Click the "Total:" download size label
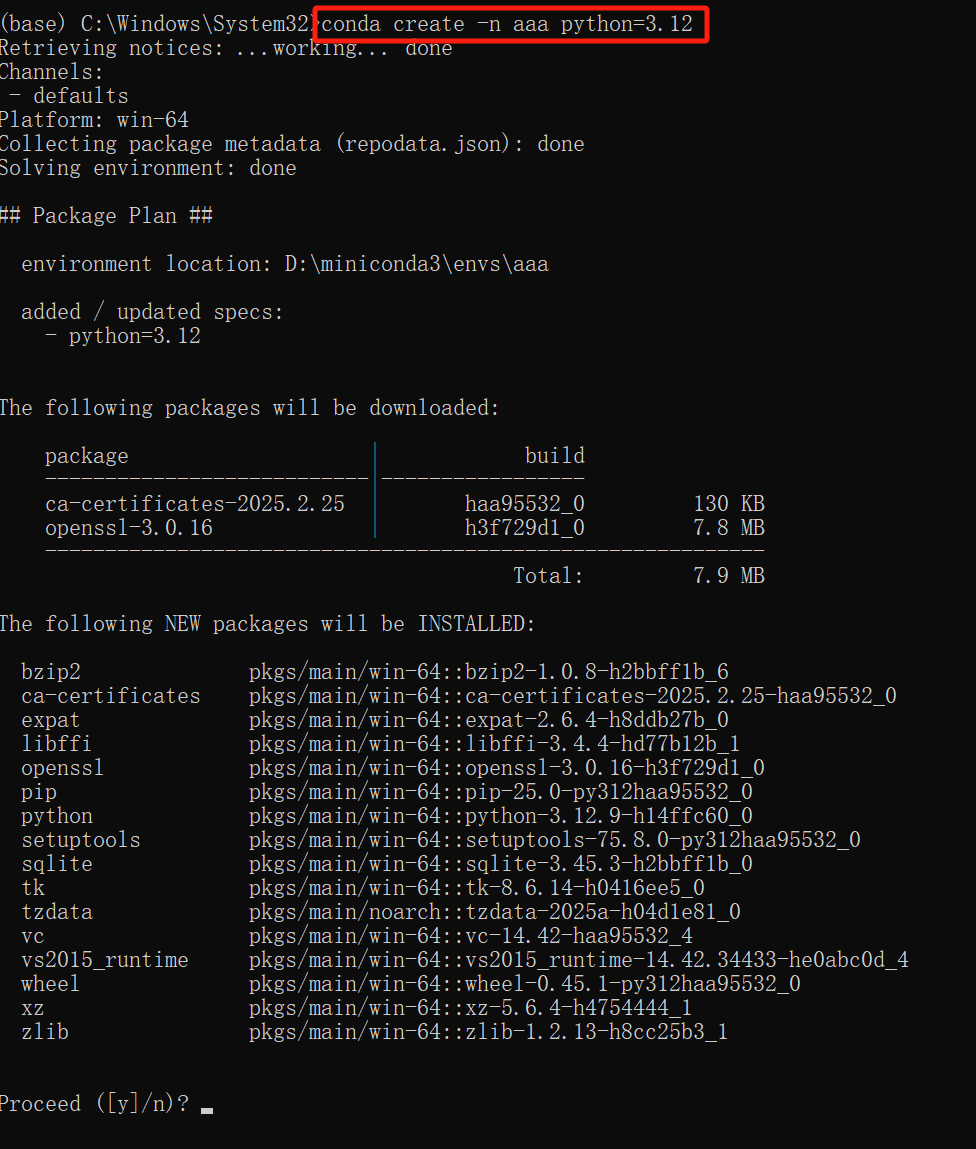This screenshot has width=976, height=1149. [548, 576]
